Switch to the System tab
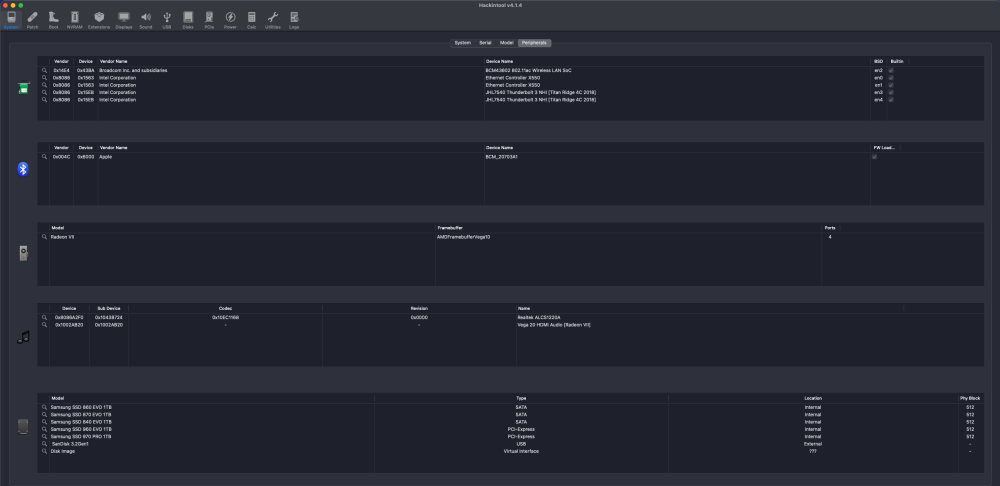 click(462, 43)
